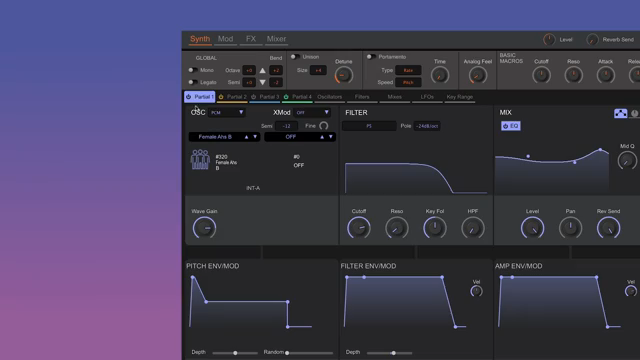The image size is (640, 360).
Task: Open the Portamento Speed Pitch selector
Action: 408,82
